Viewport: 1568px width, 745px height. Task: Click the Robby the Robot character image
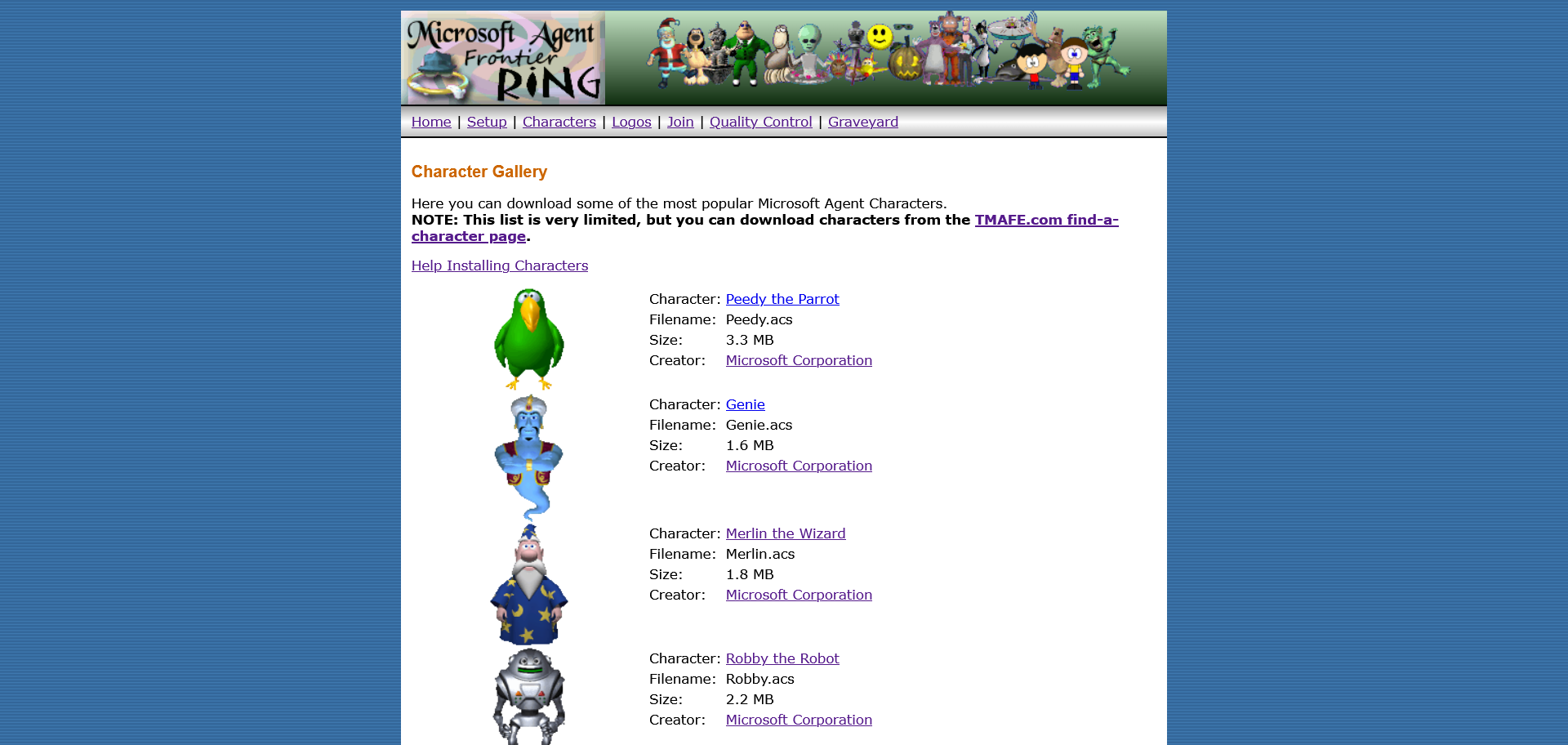(529, 696)
